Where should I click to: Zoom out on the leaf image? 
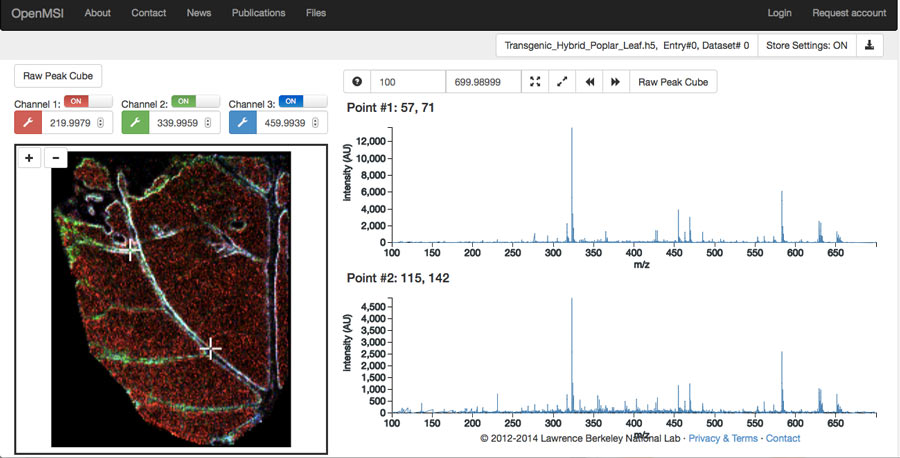56,158
